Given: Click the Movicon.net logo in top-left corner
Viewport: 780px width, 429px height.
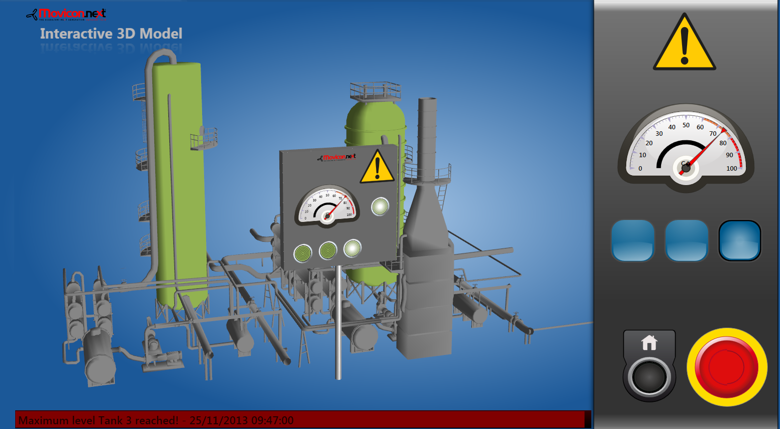Looking at the screenshot, I should click(x=66, y=14).
